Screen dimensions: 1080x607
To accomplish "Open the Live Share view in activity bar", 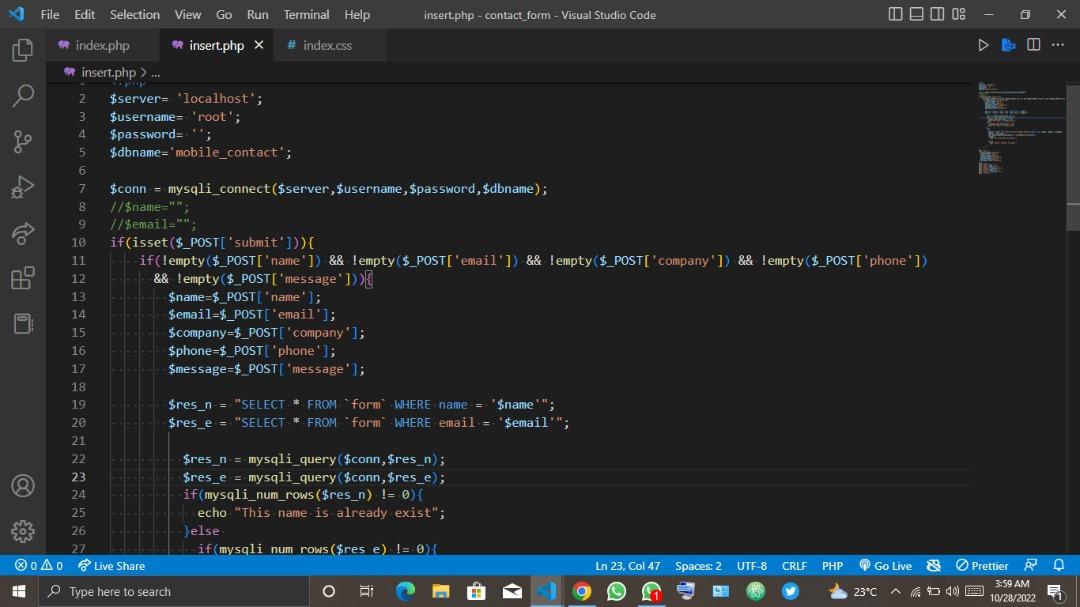I will coord(23,233).
